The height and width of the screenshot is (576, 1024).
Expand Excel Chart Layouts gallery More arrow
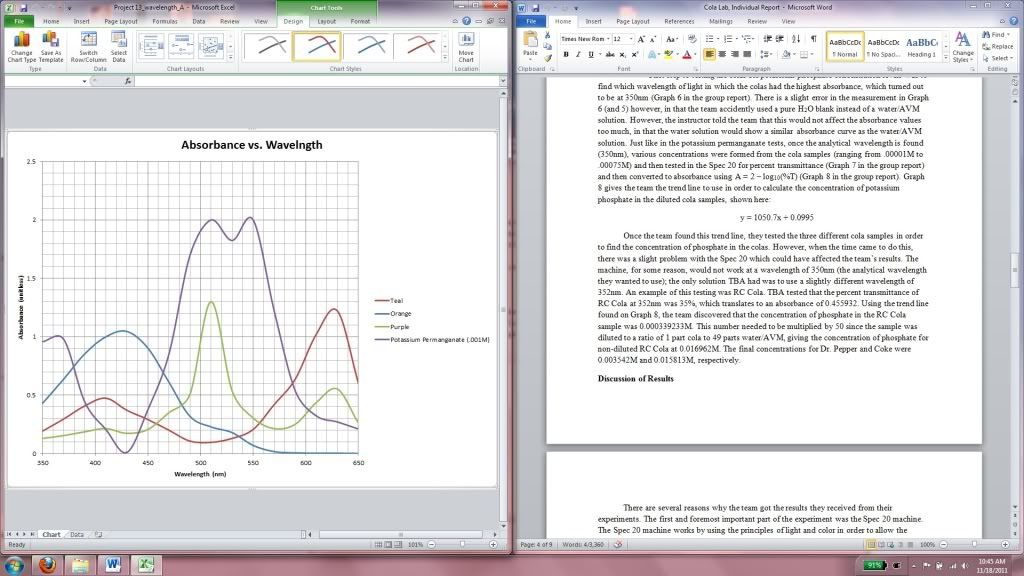(231, 59)
